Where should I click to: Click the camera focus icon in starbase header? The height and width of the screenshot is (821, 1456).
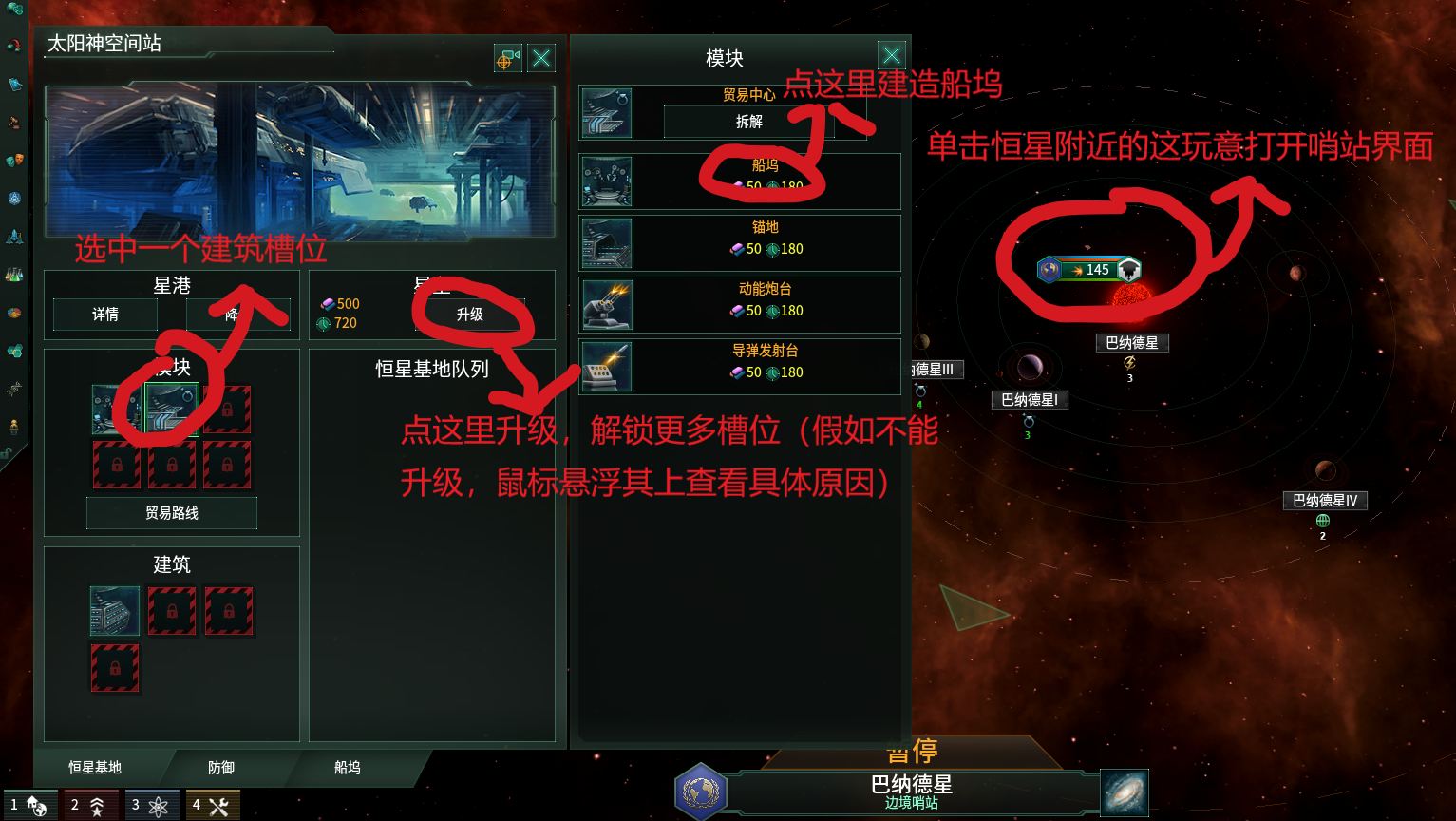tap(507, 59)
